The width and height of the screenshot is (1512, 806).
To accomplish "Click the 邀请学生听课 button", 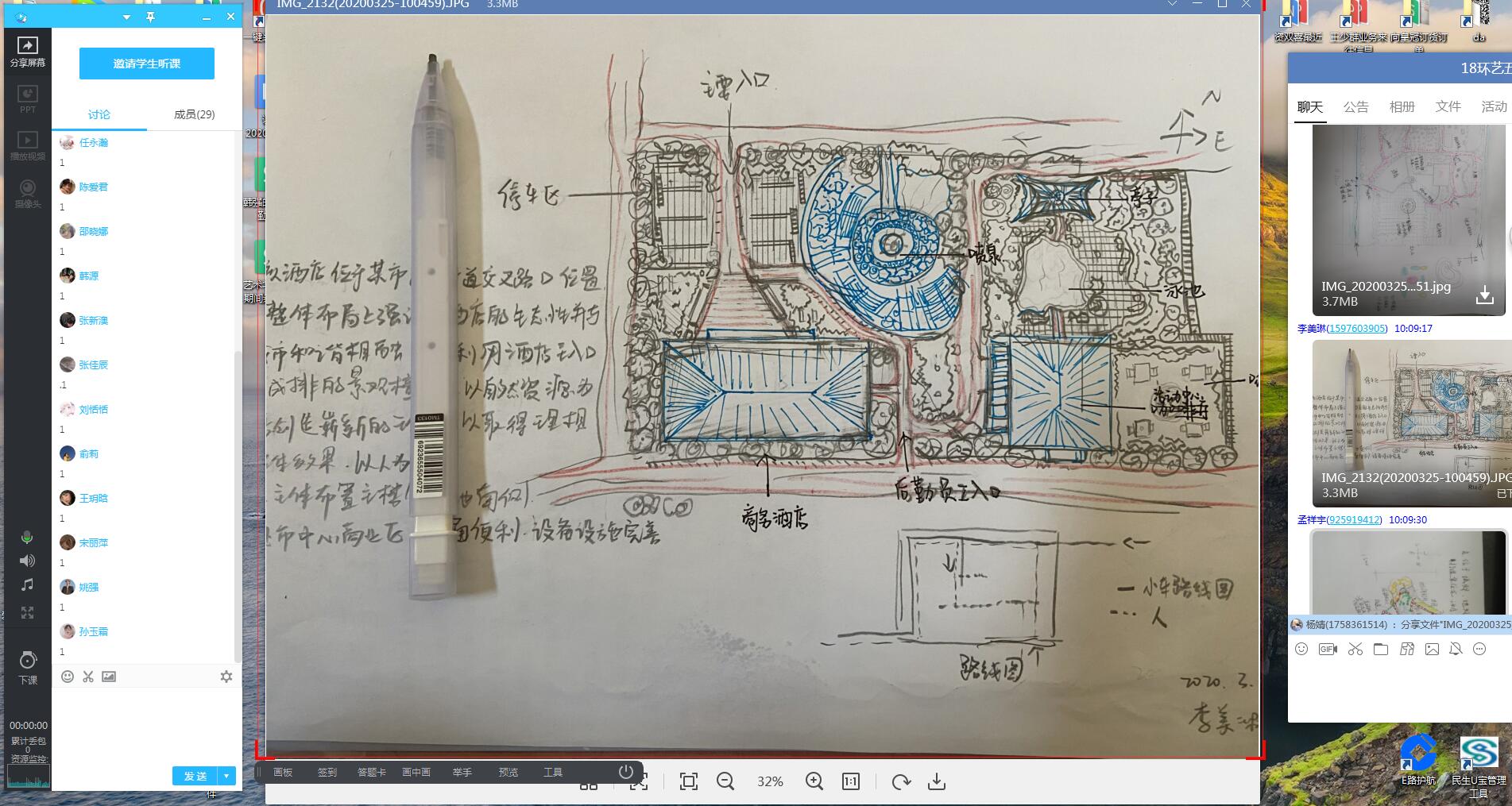I will tap(147, 64).
